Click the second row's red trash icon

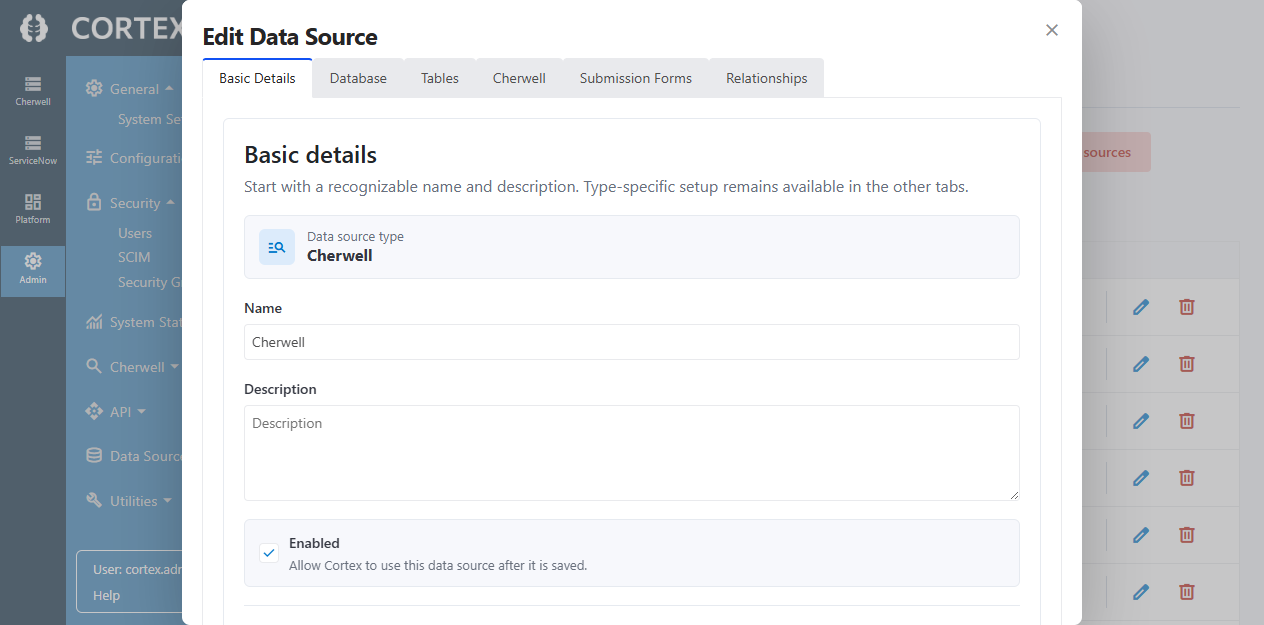[x=1187, y=364]
